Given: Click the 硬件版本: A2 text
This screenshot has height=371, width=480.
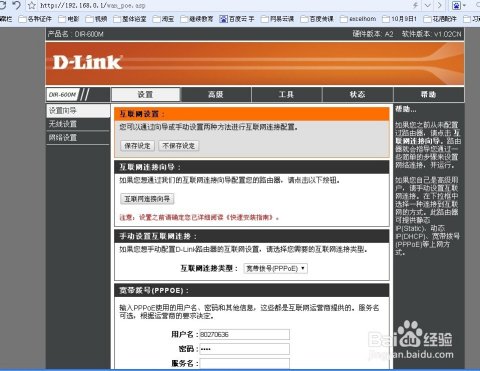Looking at the screenshot, I should 373,34.
